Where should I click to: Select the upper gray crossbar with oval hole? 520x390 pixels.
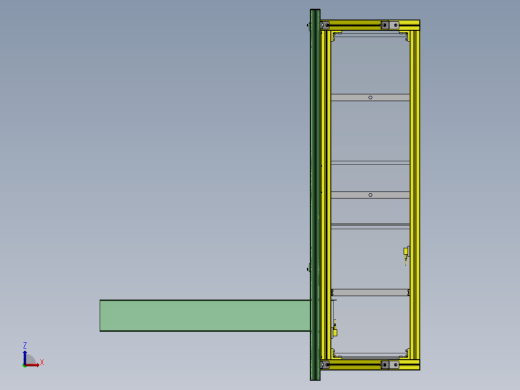point(370,97)
